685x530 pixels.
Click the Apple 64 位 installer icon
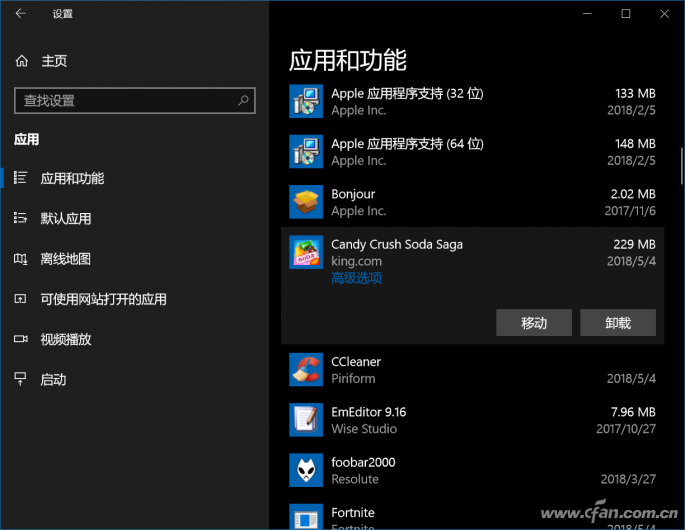(x=306, y=151)
